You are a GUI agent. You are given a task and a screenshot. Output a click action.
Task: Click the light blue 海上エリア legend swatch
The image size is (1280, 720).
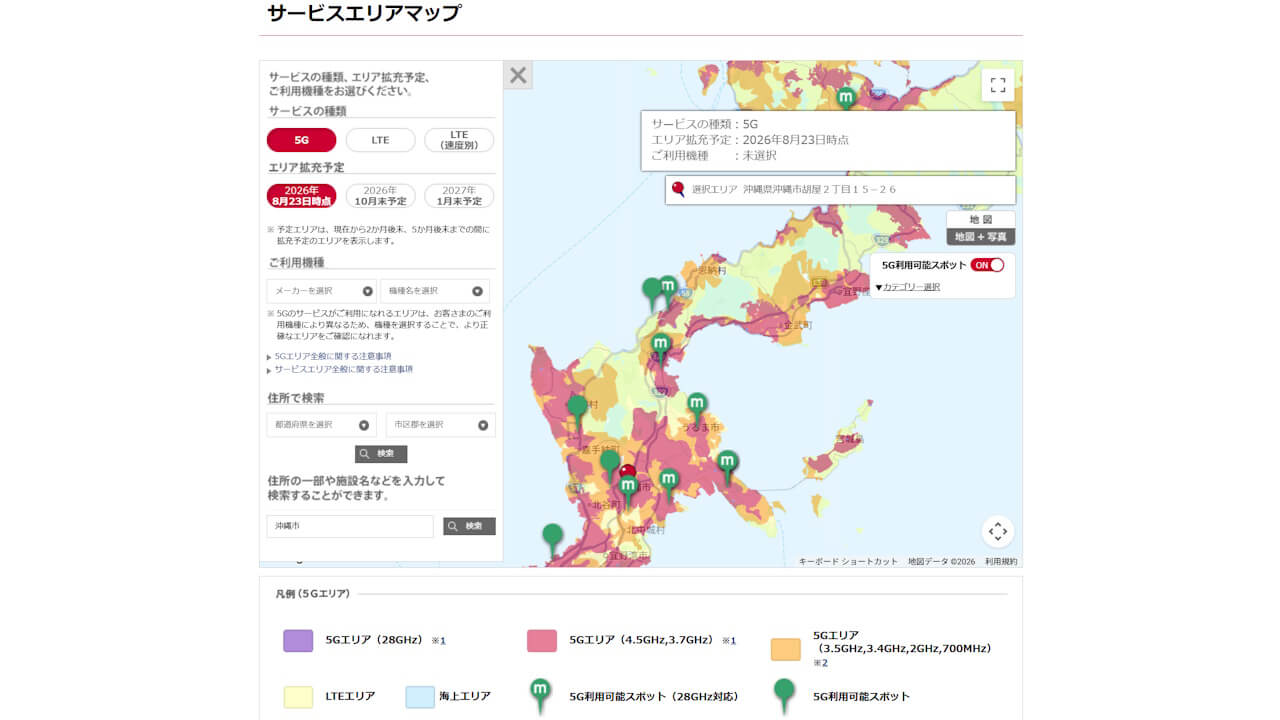(420, 696)
